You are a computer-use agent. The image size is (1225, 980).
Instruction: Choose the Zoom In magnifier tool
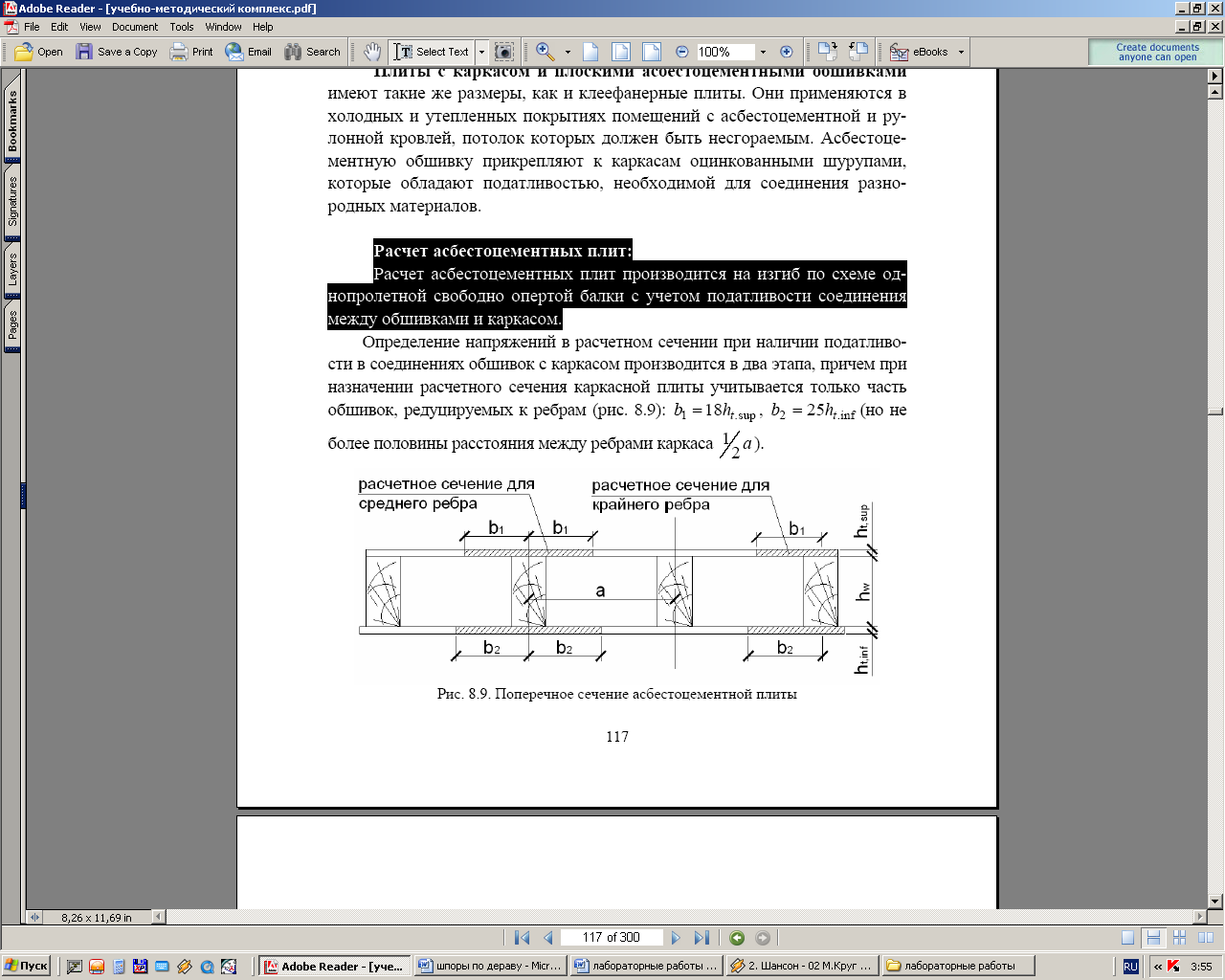tap(546, 52)
